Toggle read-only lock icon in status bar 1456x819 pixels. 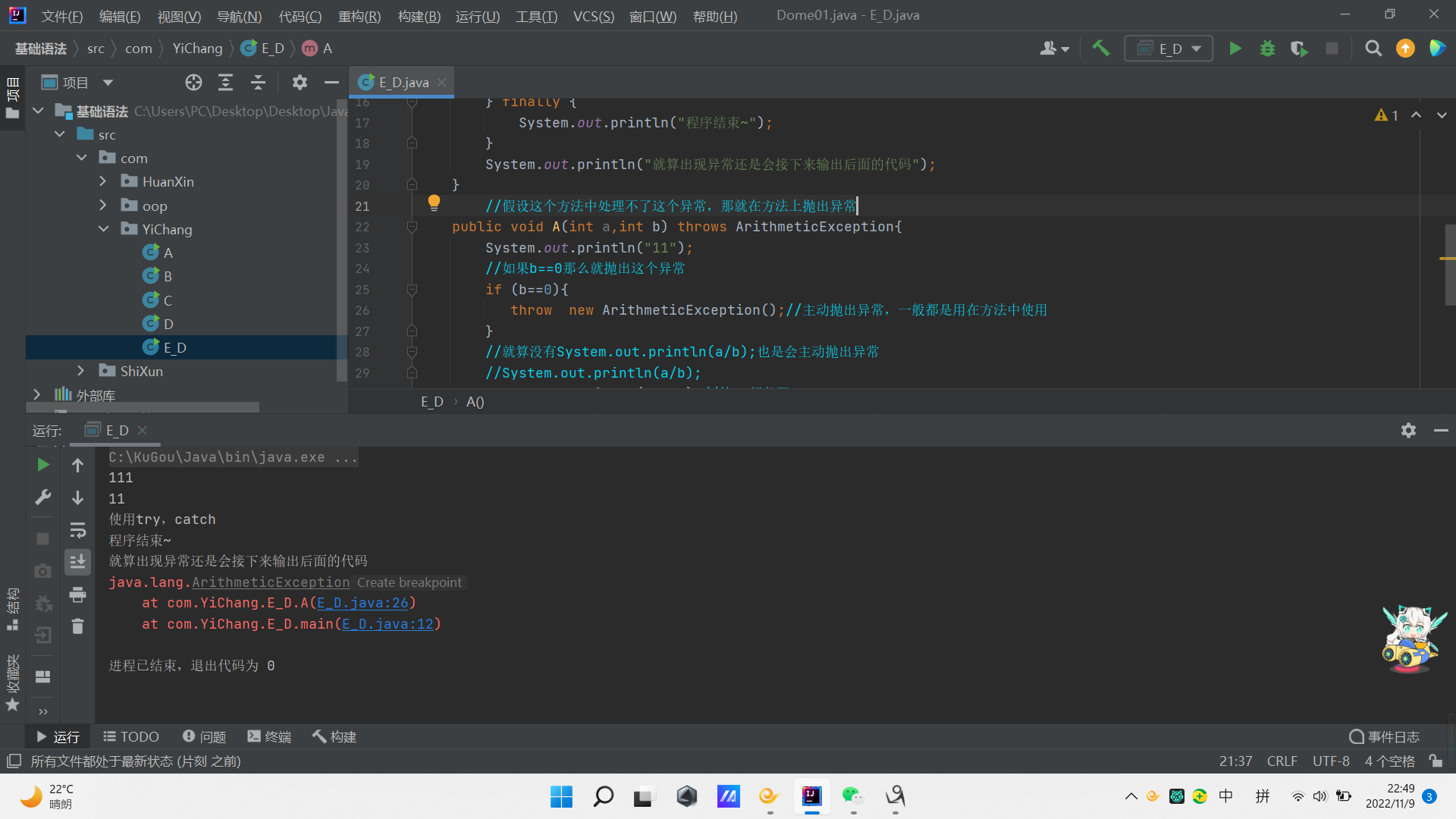[1436, 761]
